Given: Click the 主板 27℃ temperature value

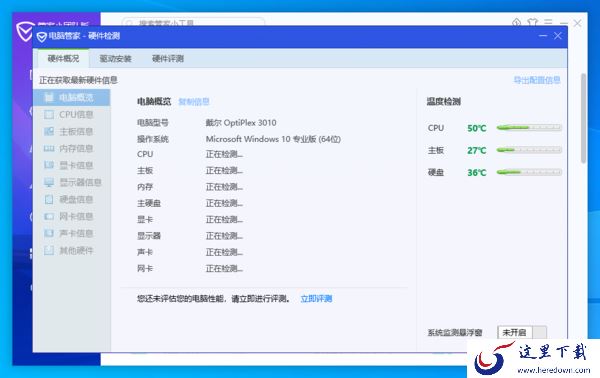Looking at the screenshot, I should [x=477, y=150].
